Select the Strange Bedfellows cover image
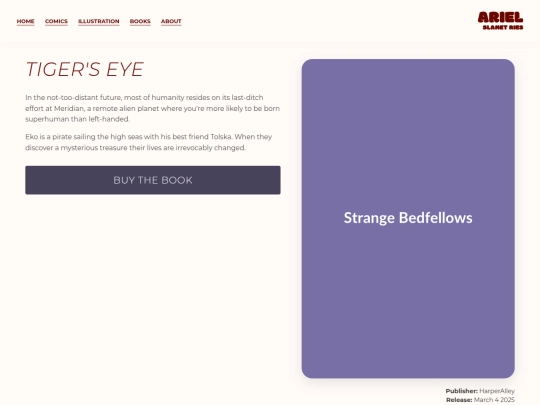The height and width of the screenshot is (405, 540). pos(408,219)
